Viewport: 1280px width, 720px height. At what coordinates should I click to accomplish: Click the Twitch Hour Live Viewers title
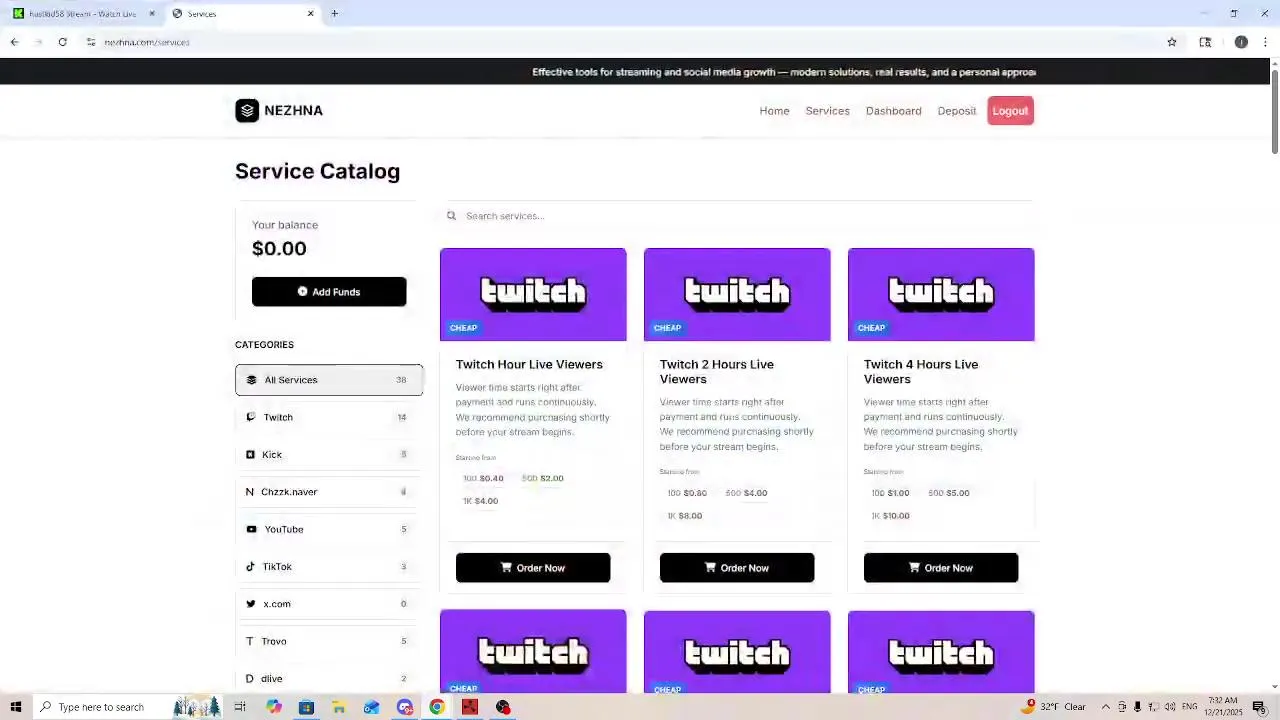(x=529, y=365)
